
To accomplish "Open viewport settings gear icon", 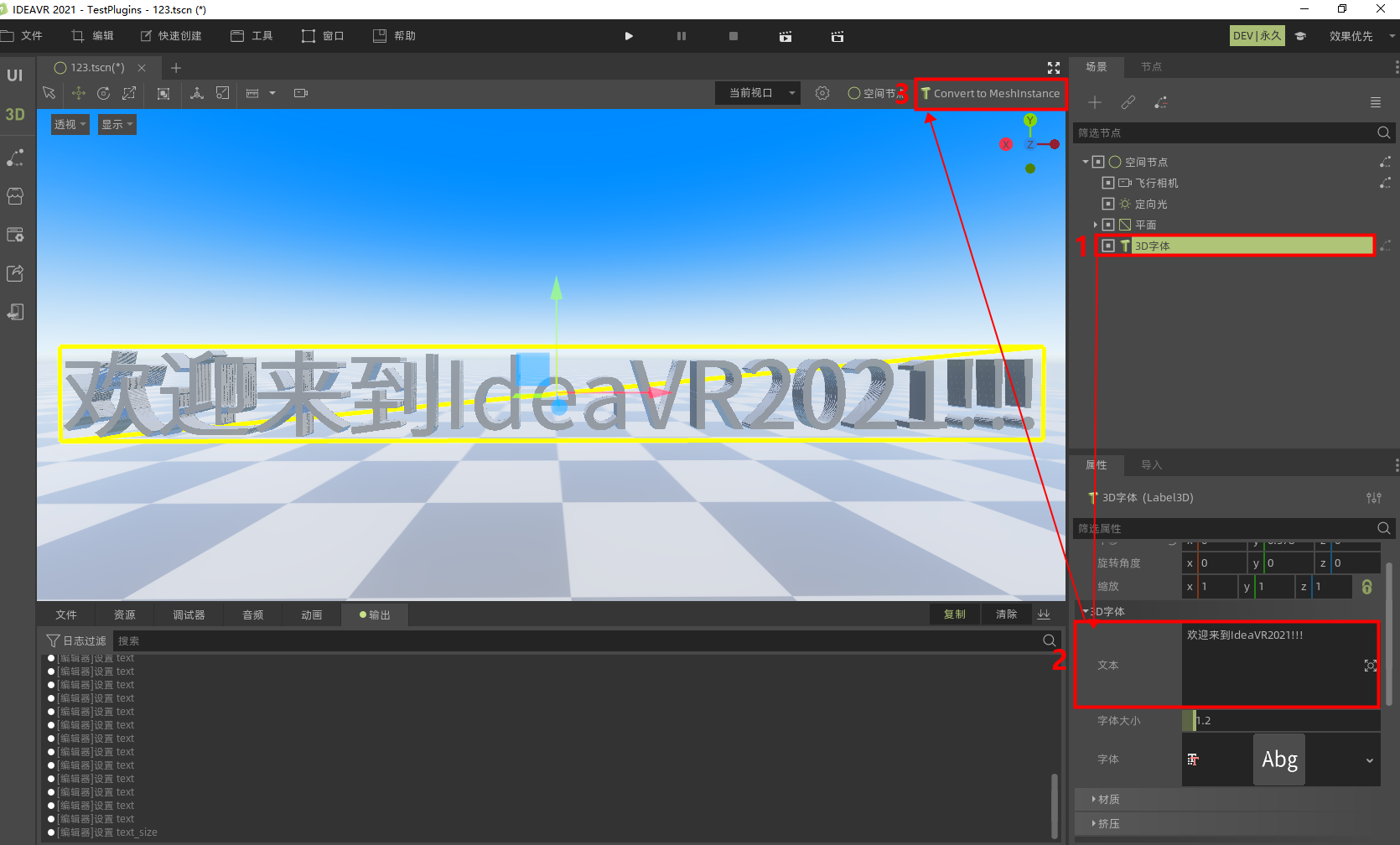I will [822, 93].
